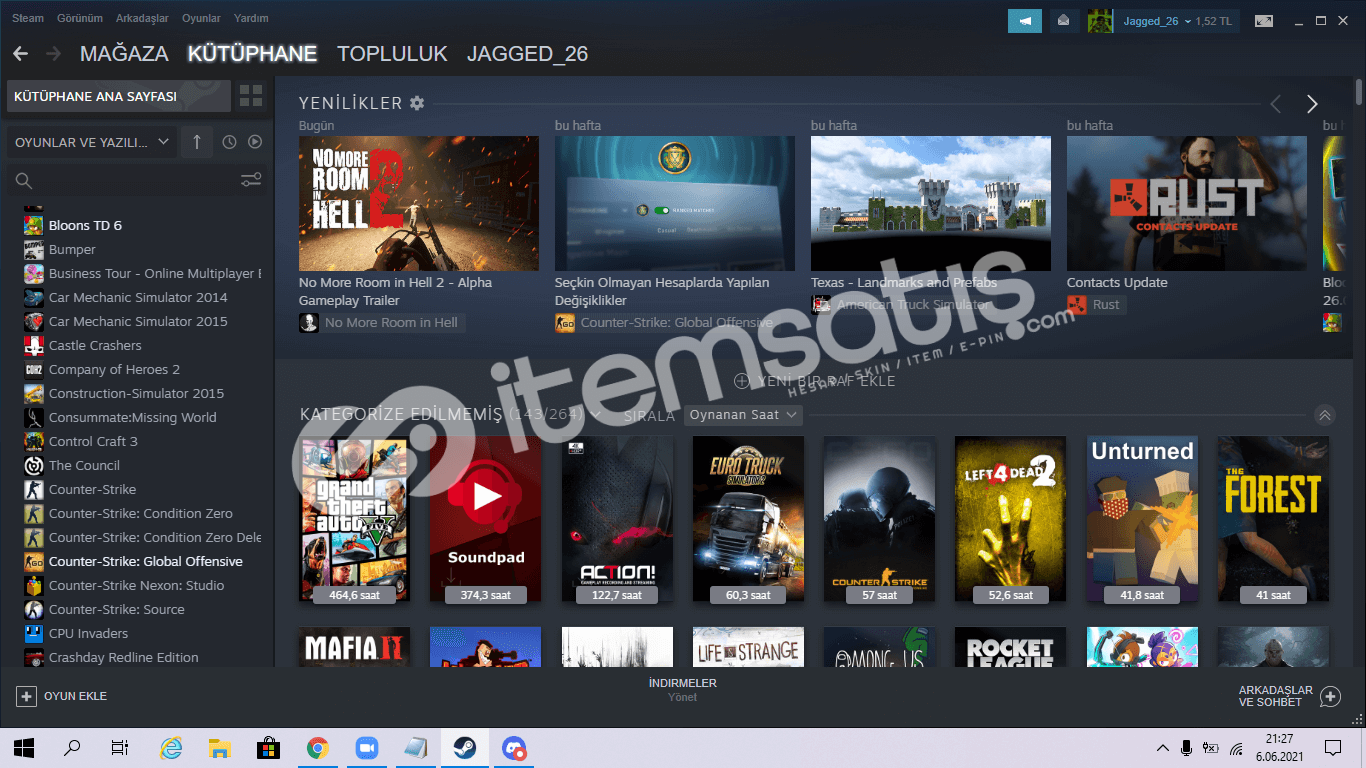Open the Steam menu

click(28, 18)
